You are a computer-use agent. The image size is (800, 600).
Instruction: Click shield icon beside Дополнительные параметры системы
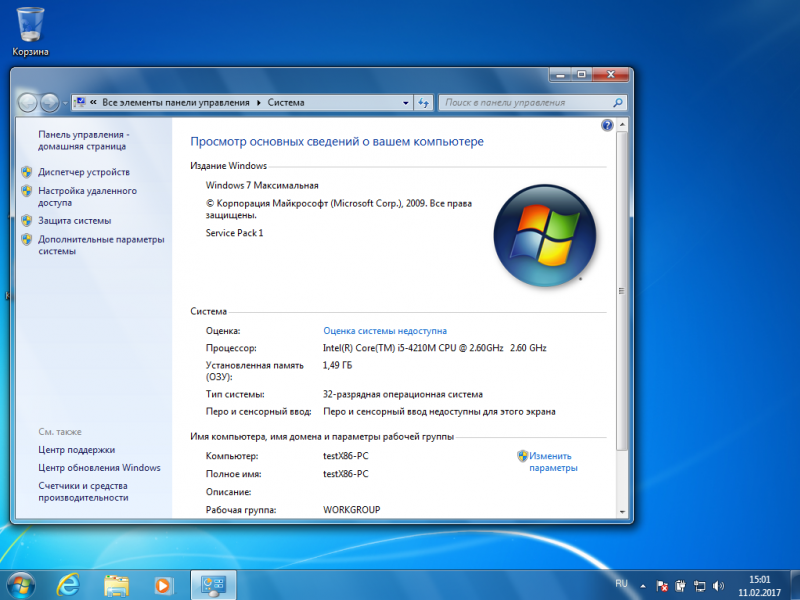click(x=27, y=239)
